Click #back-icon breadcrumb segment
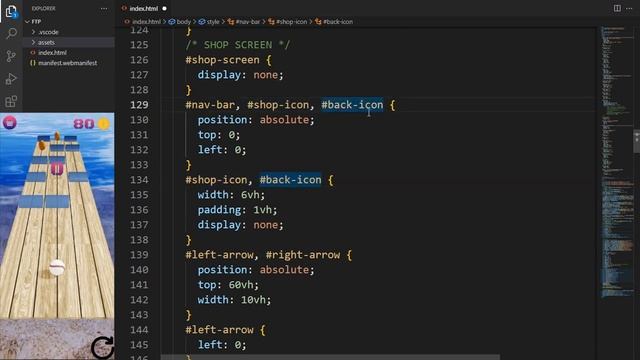The height and width of the screenshot is (360, 640). click(338, 22)
